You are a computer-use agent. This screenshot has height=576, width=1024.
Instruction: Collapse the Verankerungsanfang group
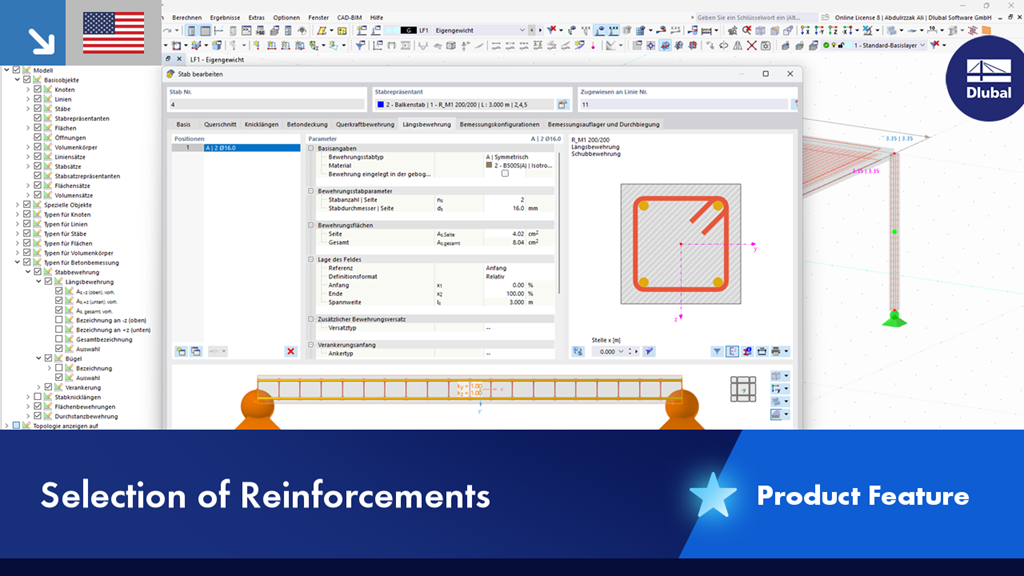[312, 345]
